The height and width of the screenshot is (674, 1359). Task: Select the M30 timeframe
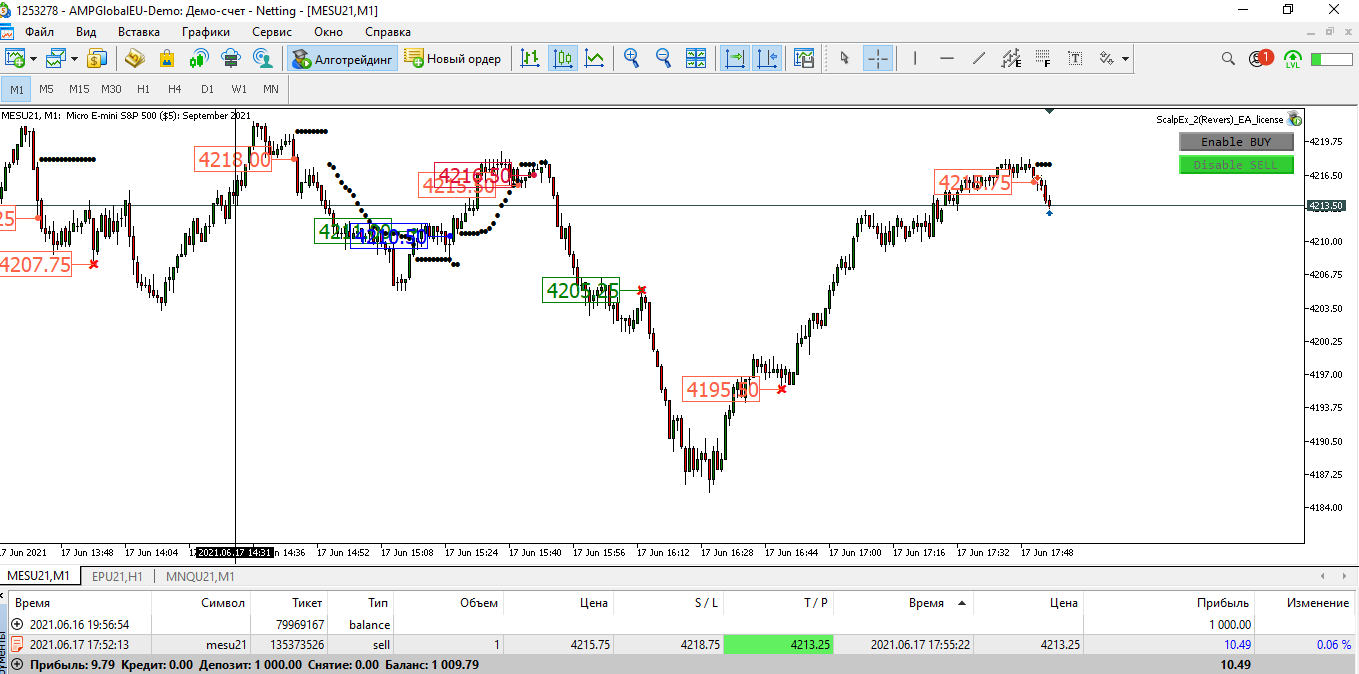pyautogui.click(x=111, y=89)
